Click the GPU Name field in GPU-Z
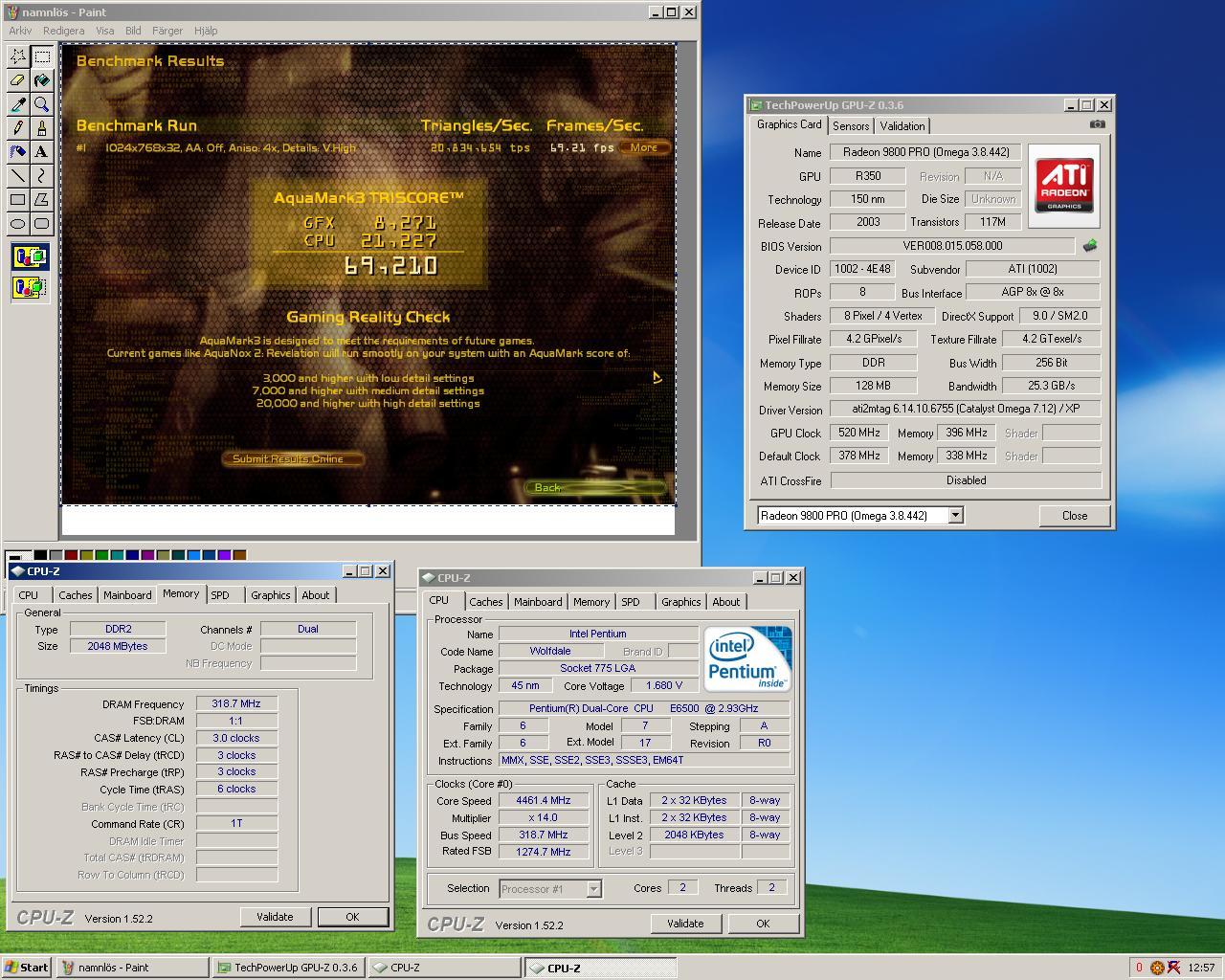Screen dimensions: 1225x980 925,152
